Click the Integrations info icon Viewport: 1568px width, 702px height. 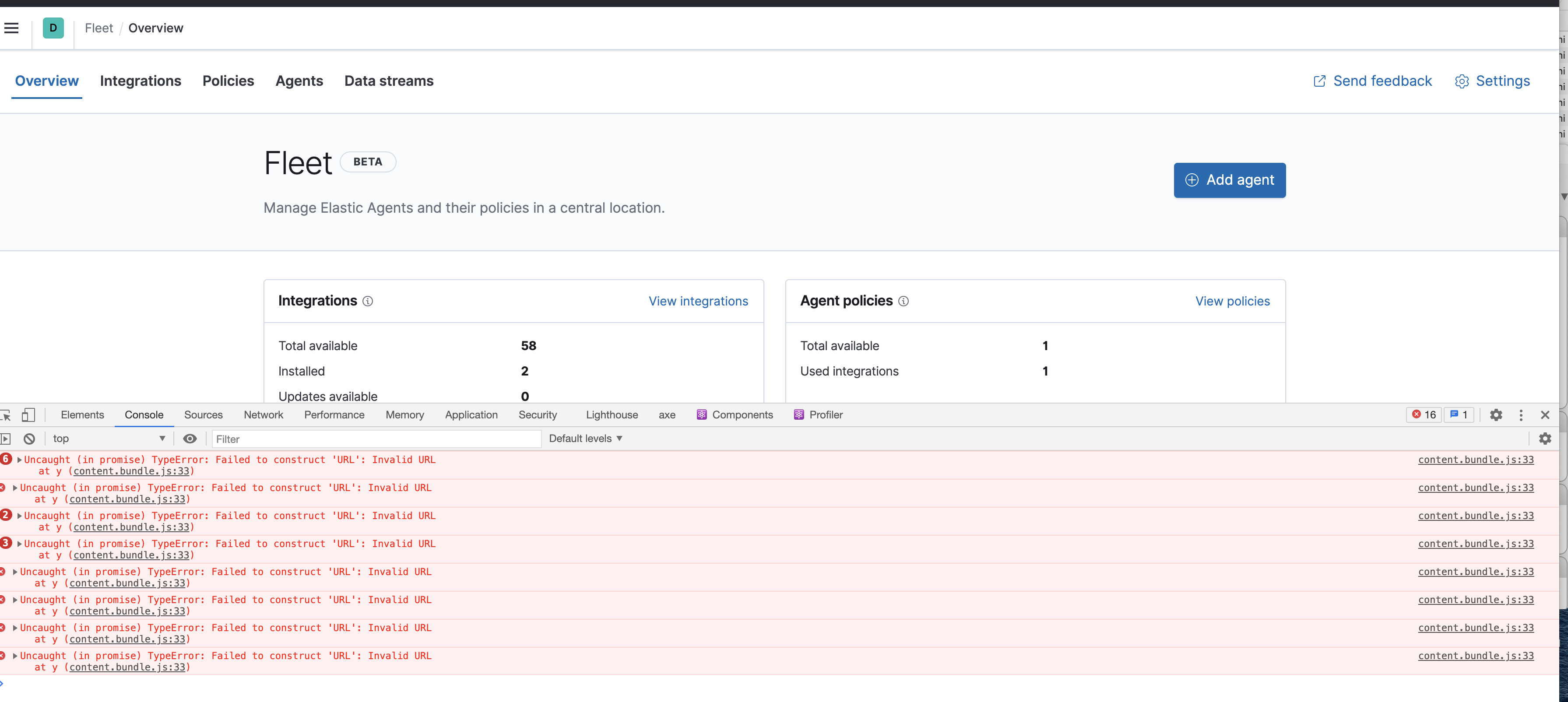pos(368,301)
